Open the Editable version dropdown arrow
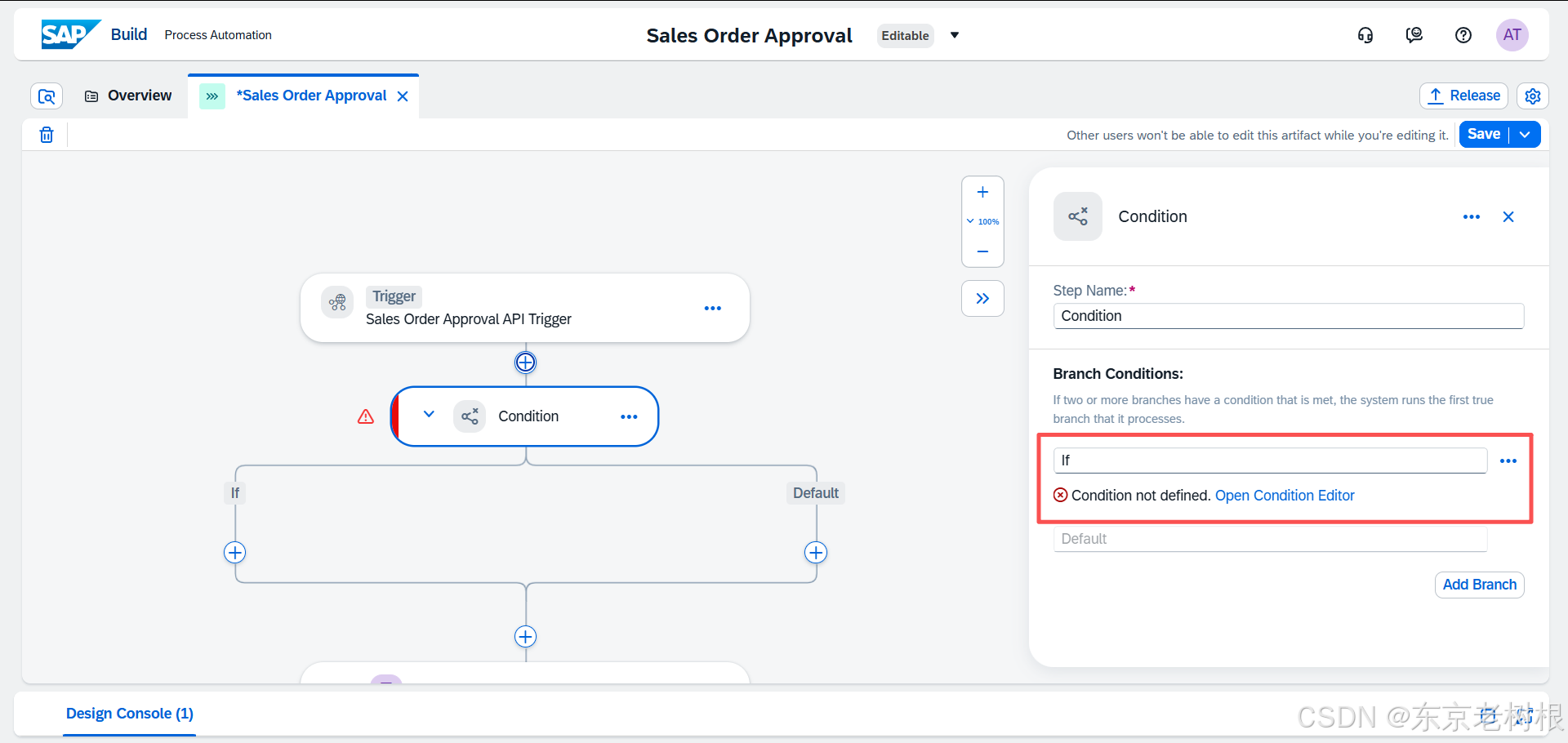The width and height of the screenshot is (1568, 743). (955, 35)
